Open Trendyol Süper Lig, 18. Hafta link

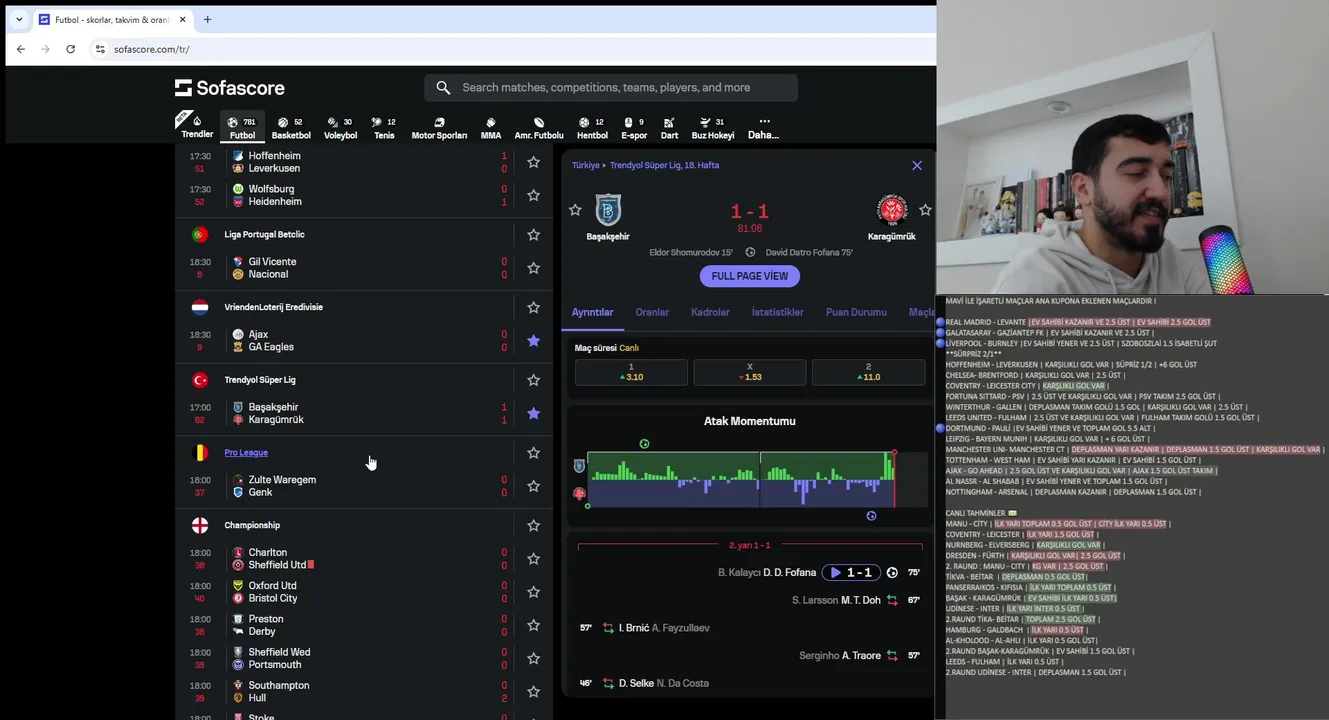pos(664,165)
